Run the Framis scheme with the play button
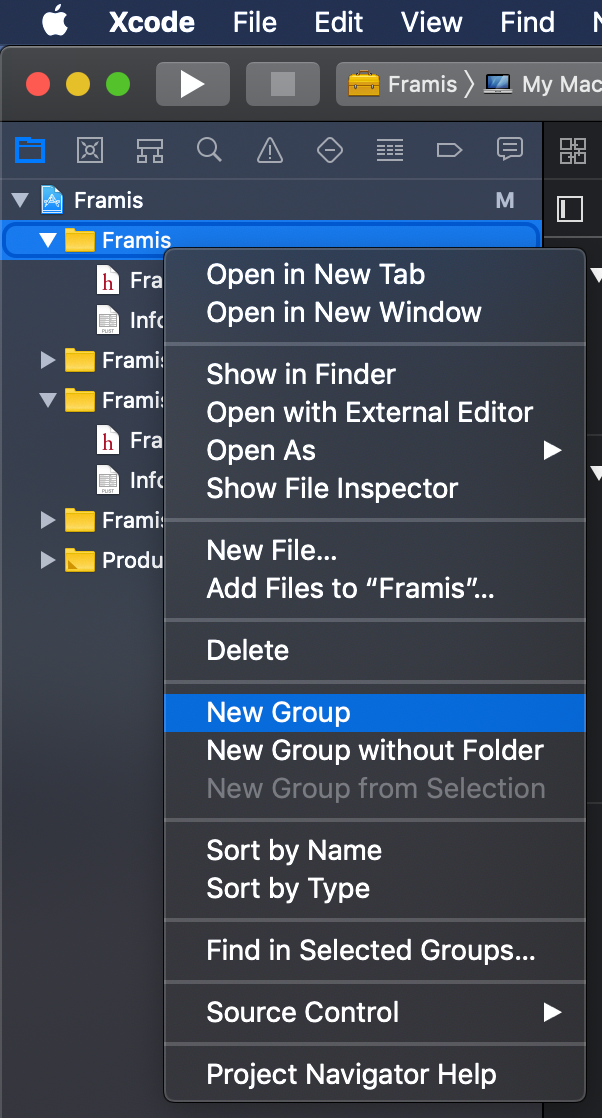 192,84
